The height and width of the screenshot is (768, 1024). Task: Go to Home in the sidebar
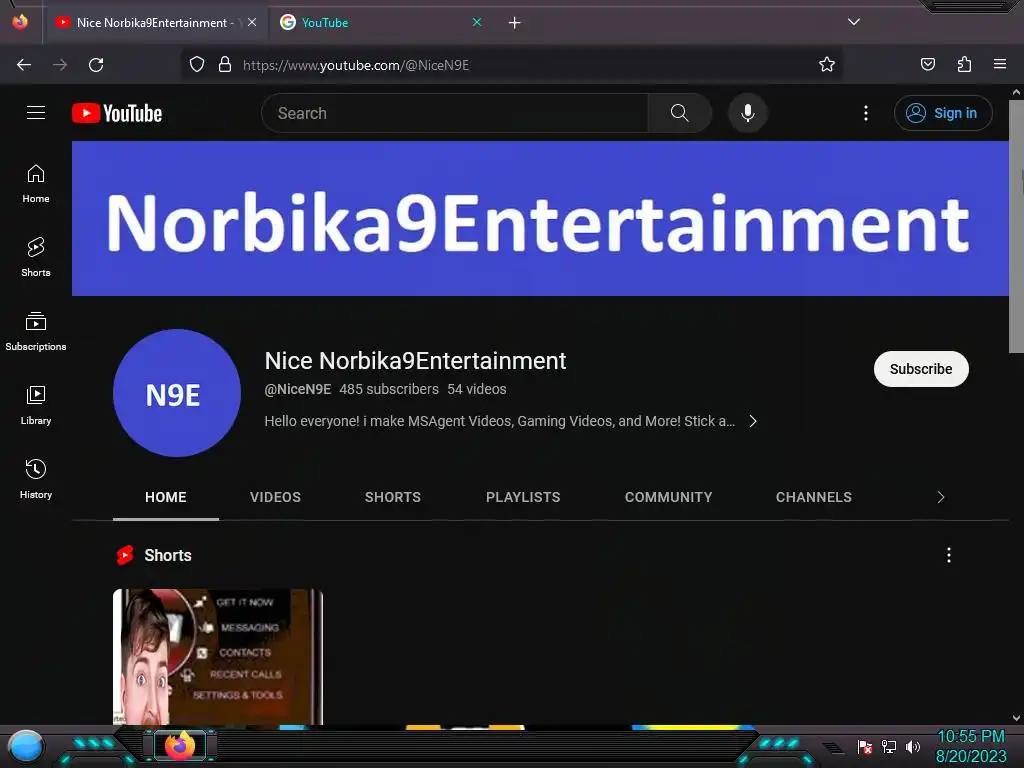pos(36,184)
